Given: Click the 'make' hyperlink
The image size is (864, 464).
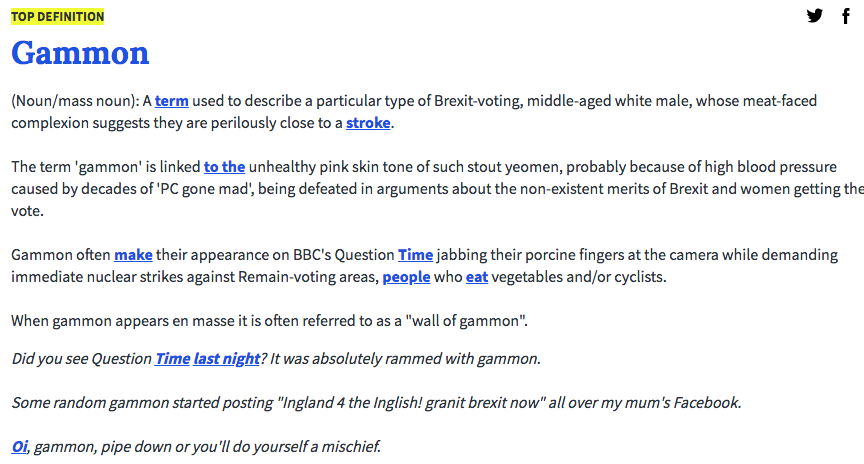Looking at the screenshot, I should [133, 255].
